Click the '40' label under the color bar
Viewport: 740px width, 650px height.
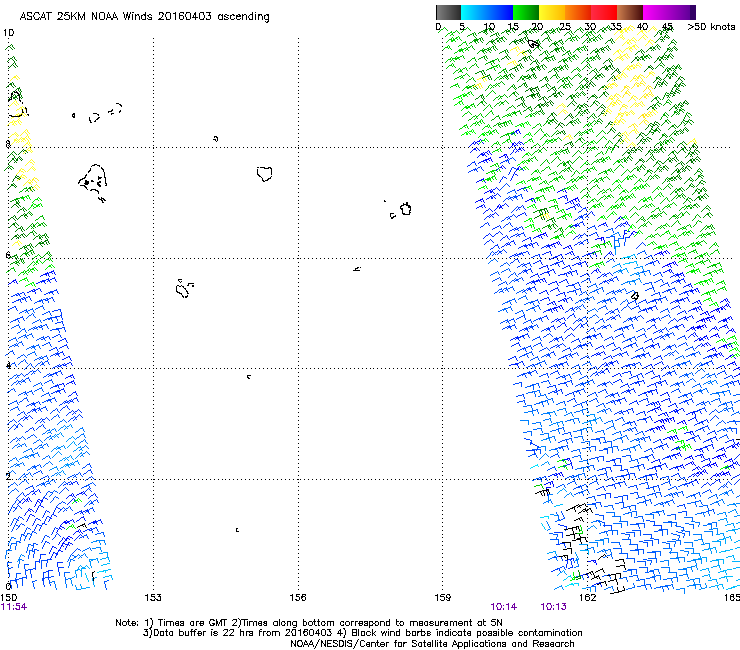click(642, 27)
